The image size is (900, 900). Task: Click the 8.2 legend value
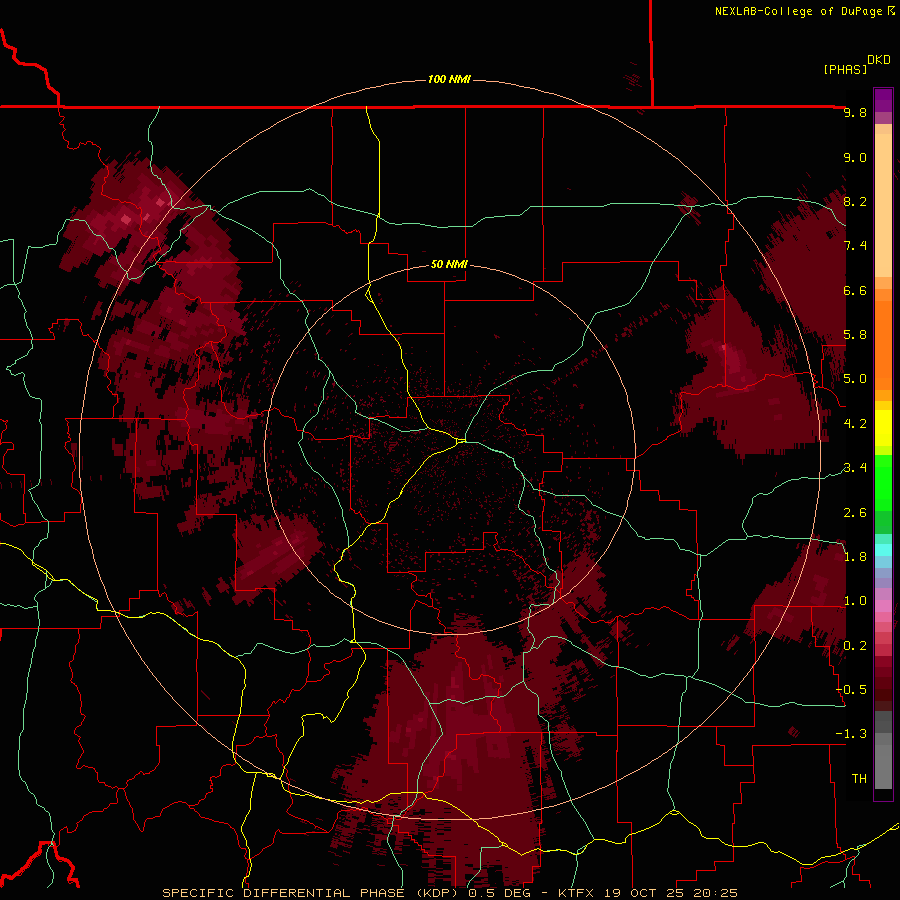tap(855, 201)
